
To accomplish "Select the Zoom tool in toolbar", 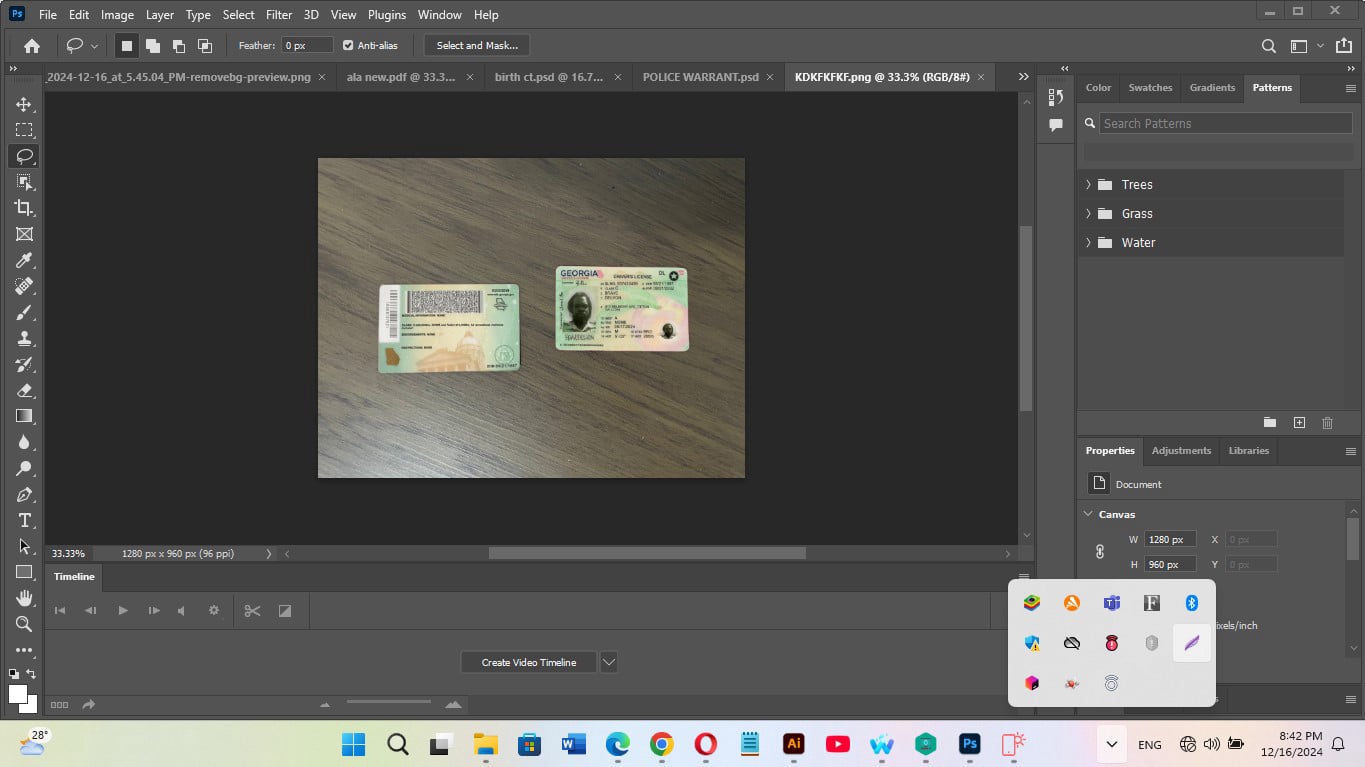I will (24, 624).
